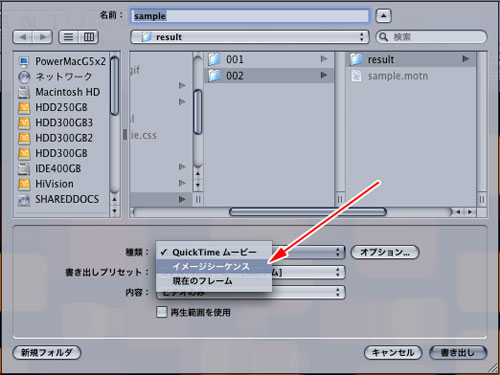Screen dimensions: 500x375
Task: Click the 新規フォルダ button
Action: pyautogui.click(x=47, y=353)
